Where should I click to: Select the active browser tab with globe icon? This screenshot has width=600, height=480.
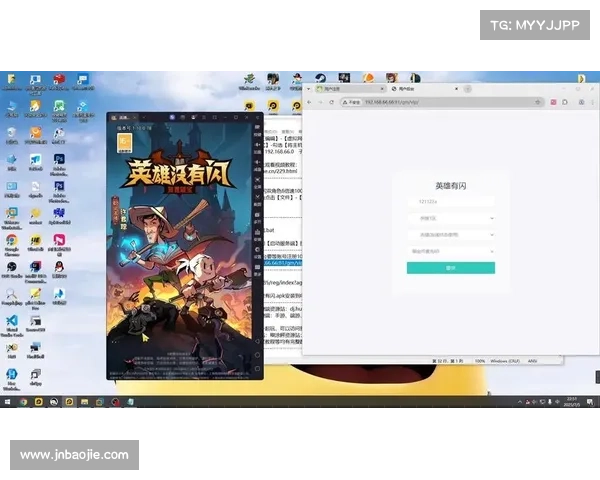[x=424, y=89]
